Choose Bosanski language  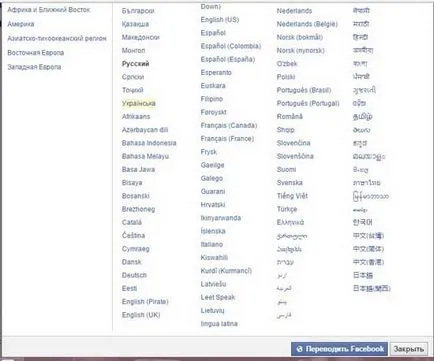[x=136, y=196]
